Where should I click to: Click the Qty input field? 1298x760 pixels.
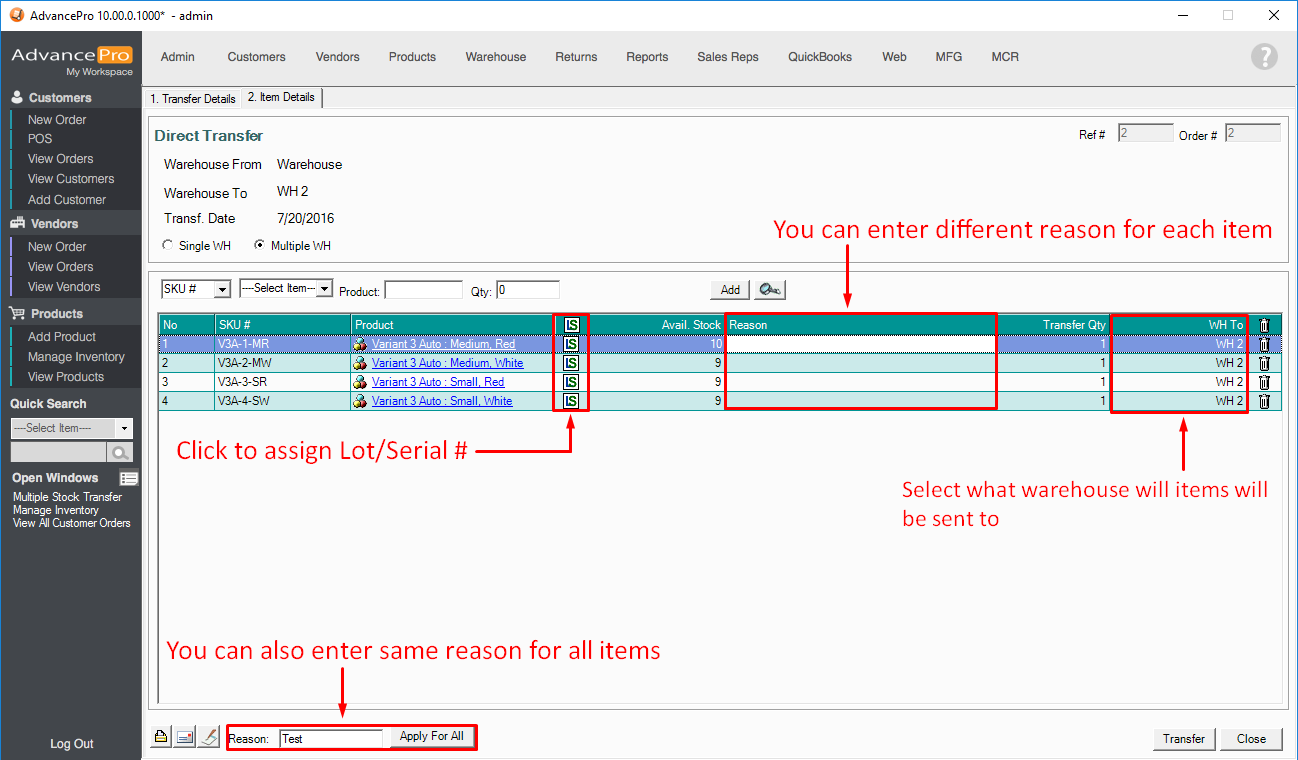[x=527, y=290]
